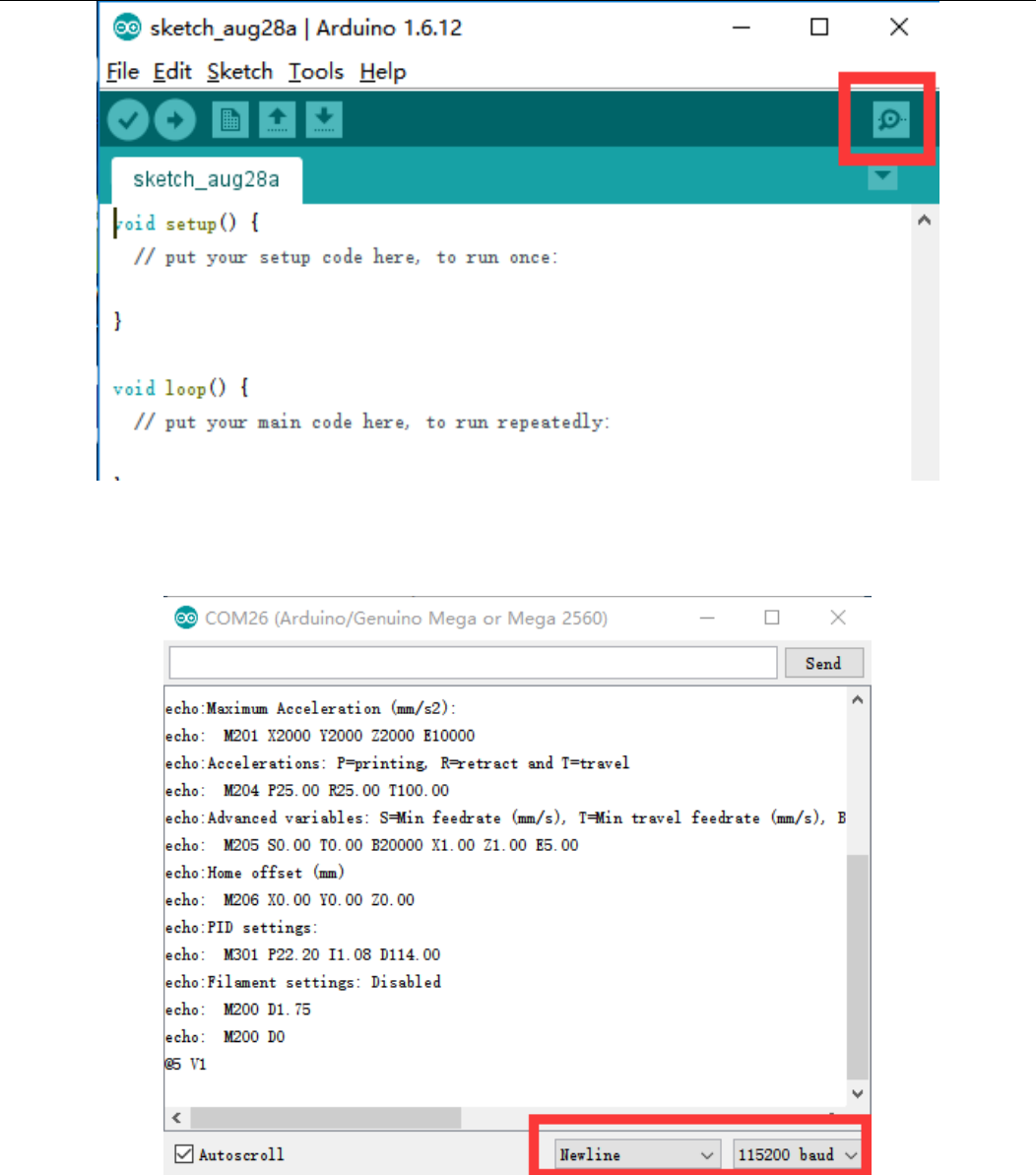Open the Tools menu

(316, 72)
